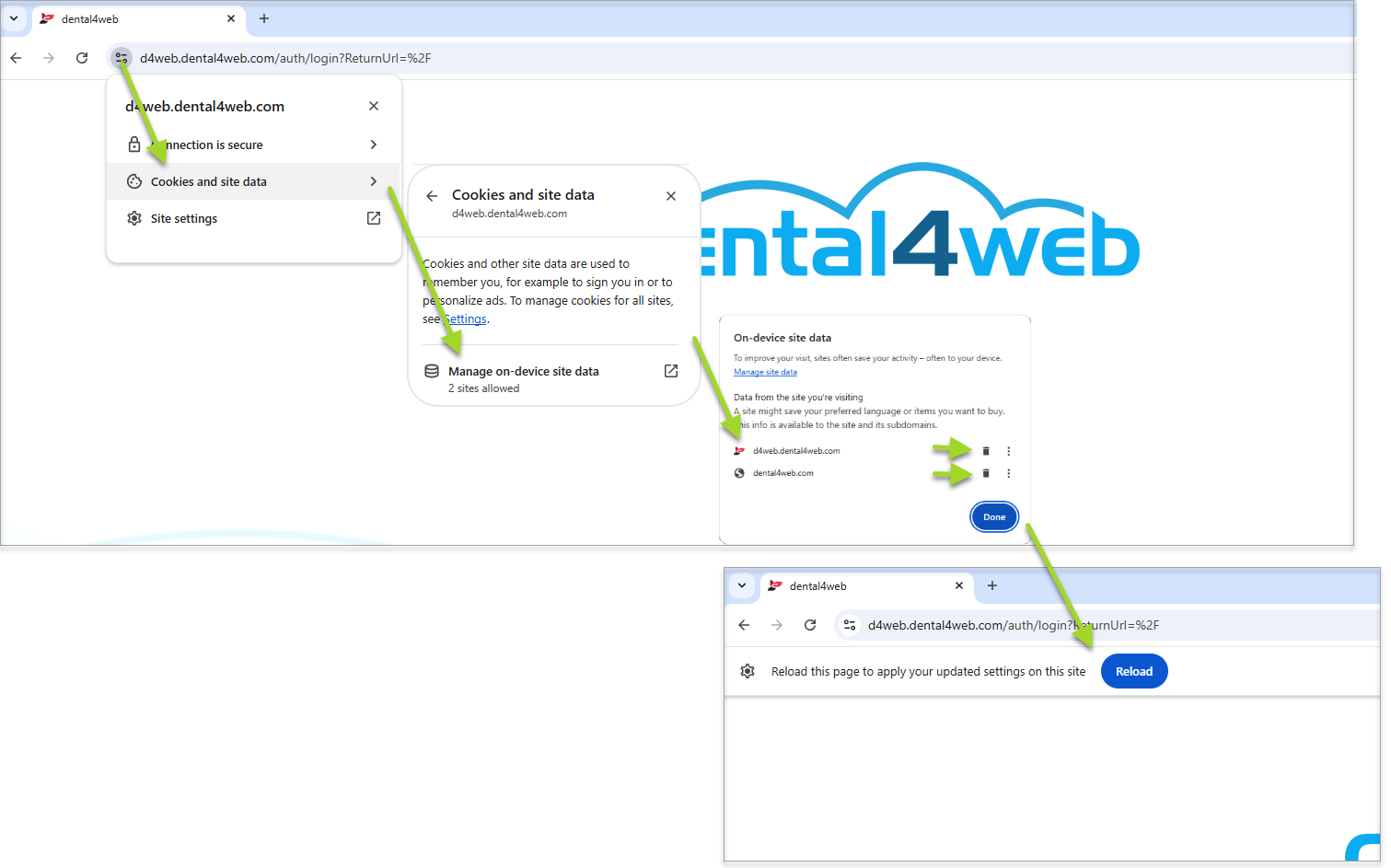The image size is (1391, 868).
Task: Open more options for dental4web.com entry
Action: point(1009,473)
